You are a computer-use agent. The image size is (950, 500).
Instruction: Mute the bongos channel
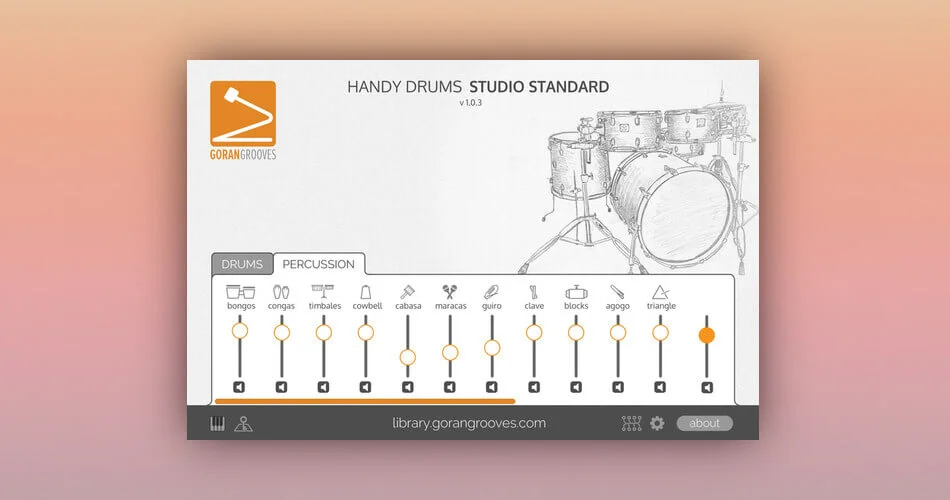[x=239, y=387]
